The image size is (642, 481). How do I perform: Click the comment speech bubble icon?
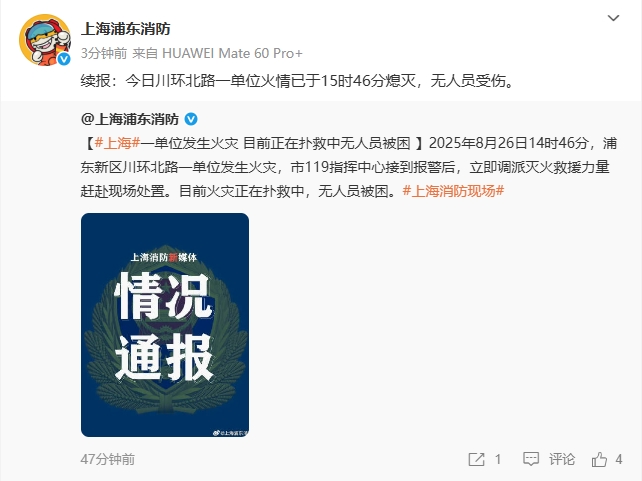point(531,459)
